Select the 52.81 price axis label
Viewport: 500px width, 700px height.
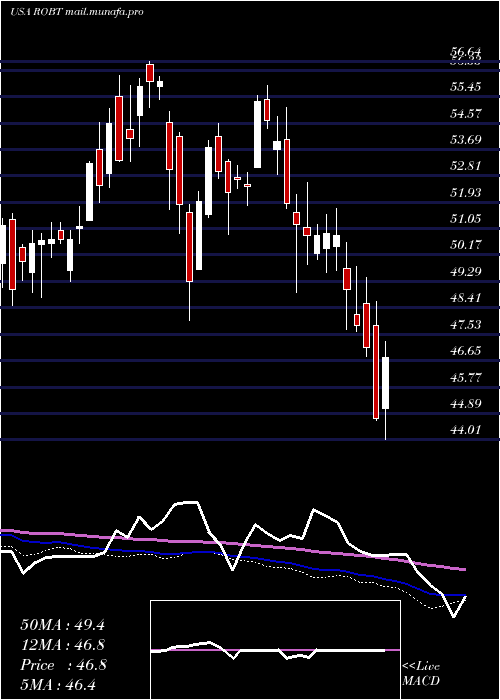(x=466, y=166)
